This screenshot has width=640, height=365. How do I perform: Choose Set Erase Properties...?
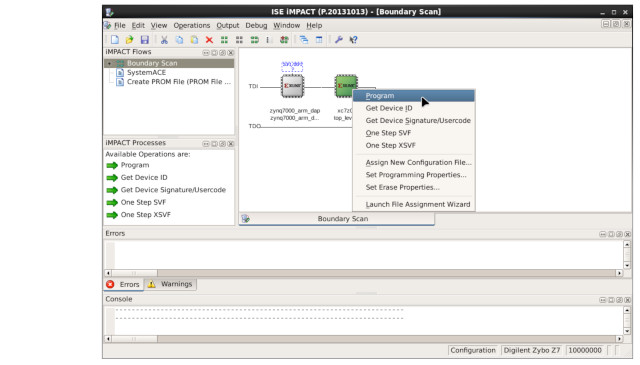(413, 187)
